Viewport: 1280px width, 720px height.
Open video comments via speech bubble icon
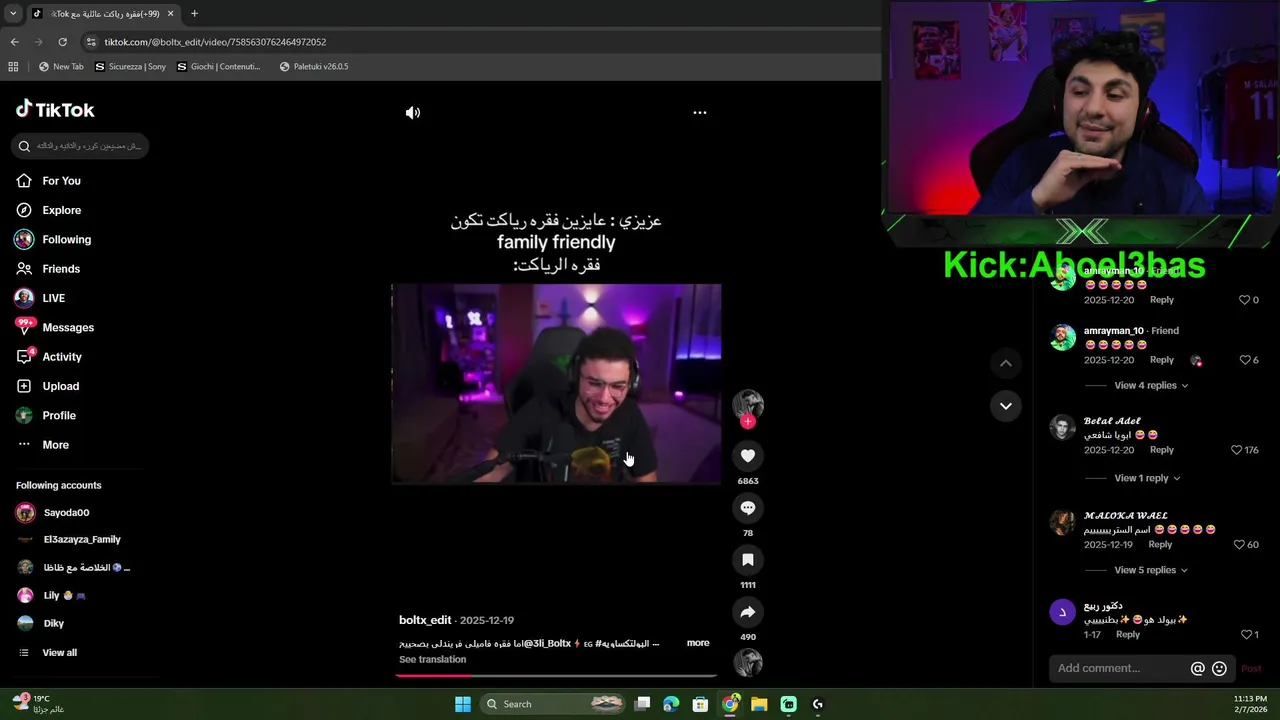pyautogui.click(x=748, y=508)
